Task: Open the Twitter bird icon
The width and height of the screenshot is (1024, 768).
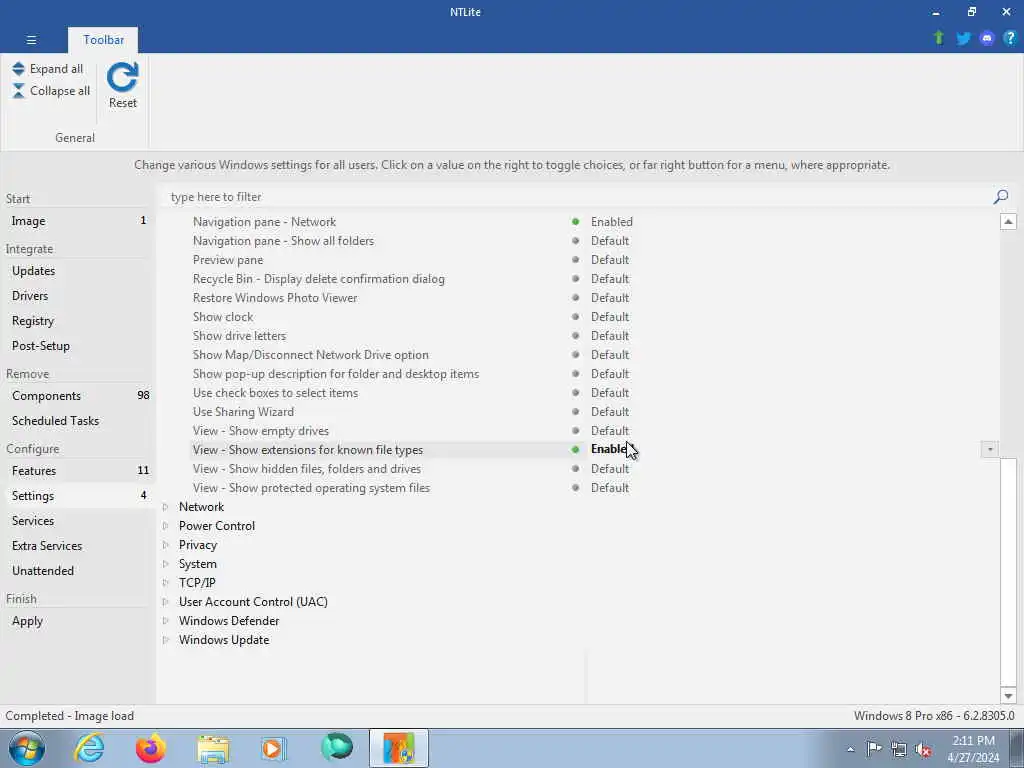Action: pos(963,39)
